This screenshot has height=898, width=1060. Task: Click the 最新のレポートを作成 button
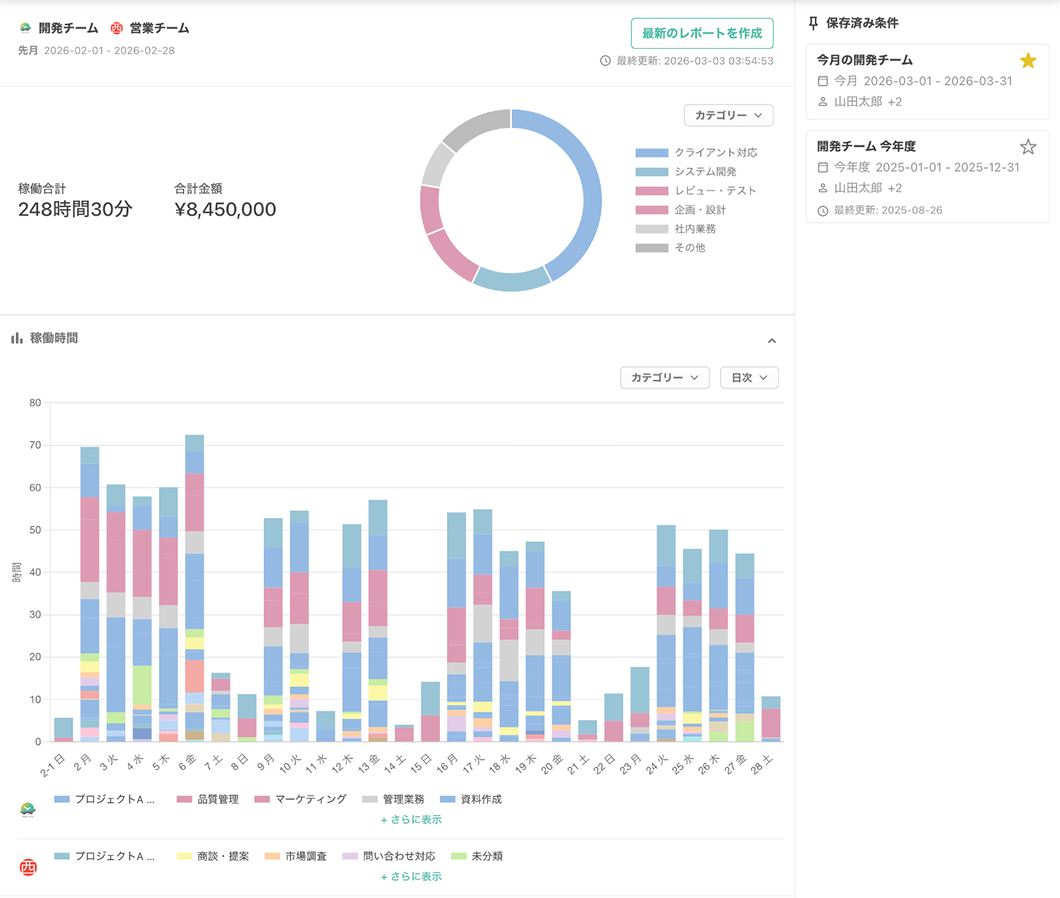point(702,33)
